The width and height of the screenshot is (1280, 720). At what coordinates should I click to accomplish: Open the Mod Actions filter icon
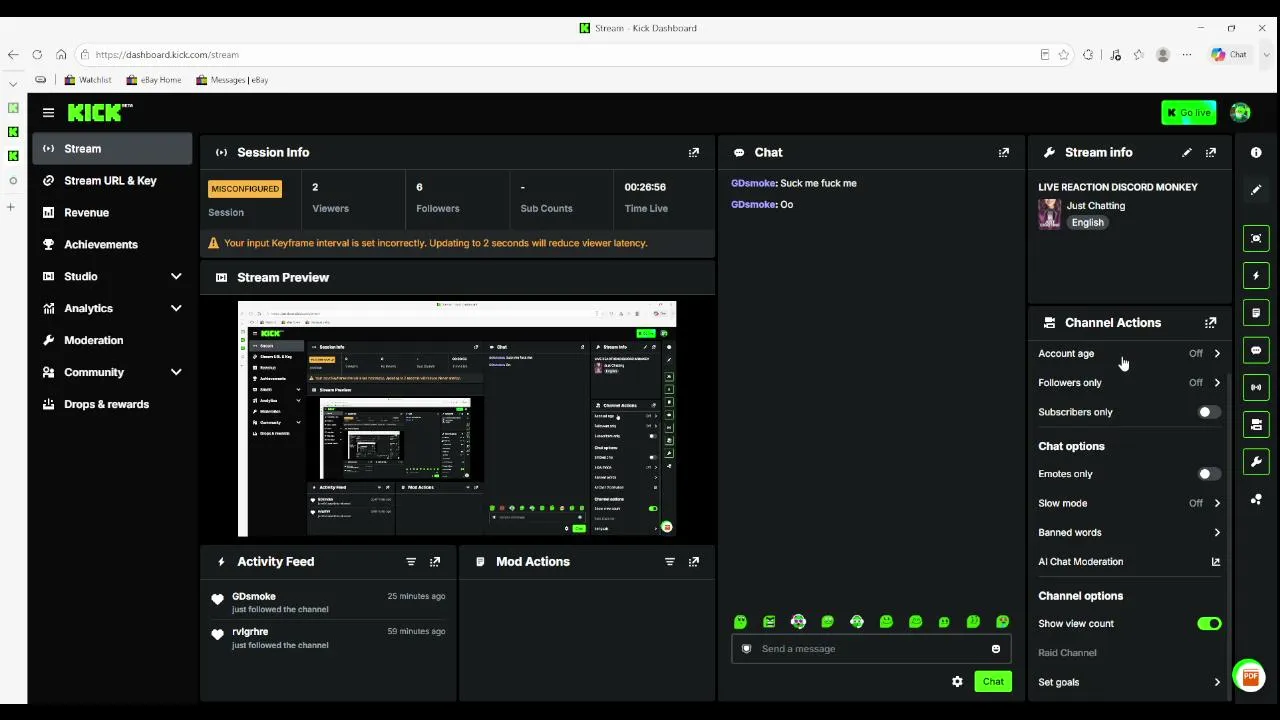[x=670, y=562]
